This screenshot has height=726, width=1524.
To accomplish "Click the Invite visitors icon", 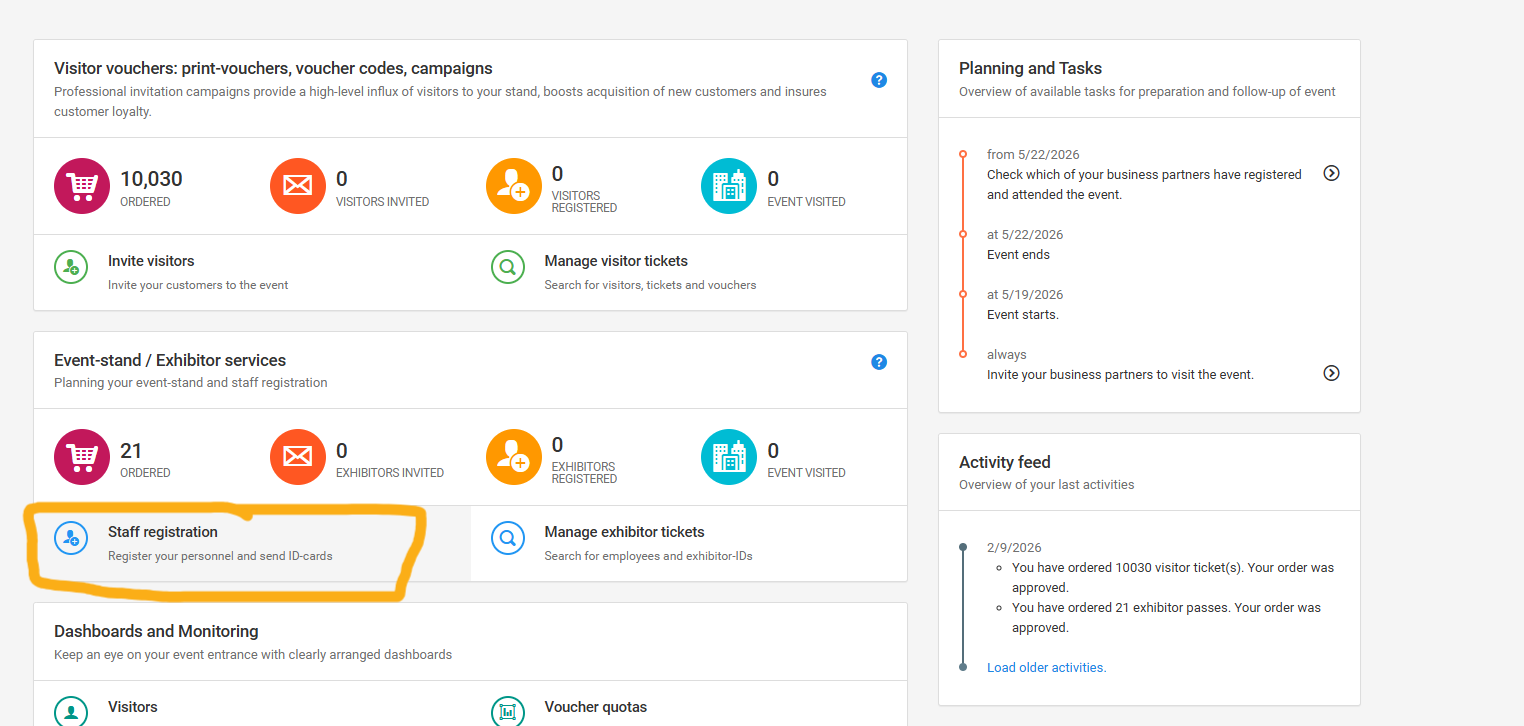I will (71, 267).
